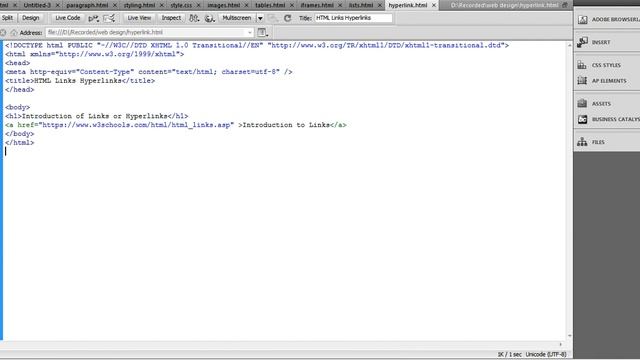
Task: Click the vertical scrollbar up arrow
Action: point(569,45)
